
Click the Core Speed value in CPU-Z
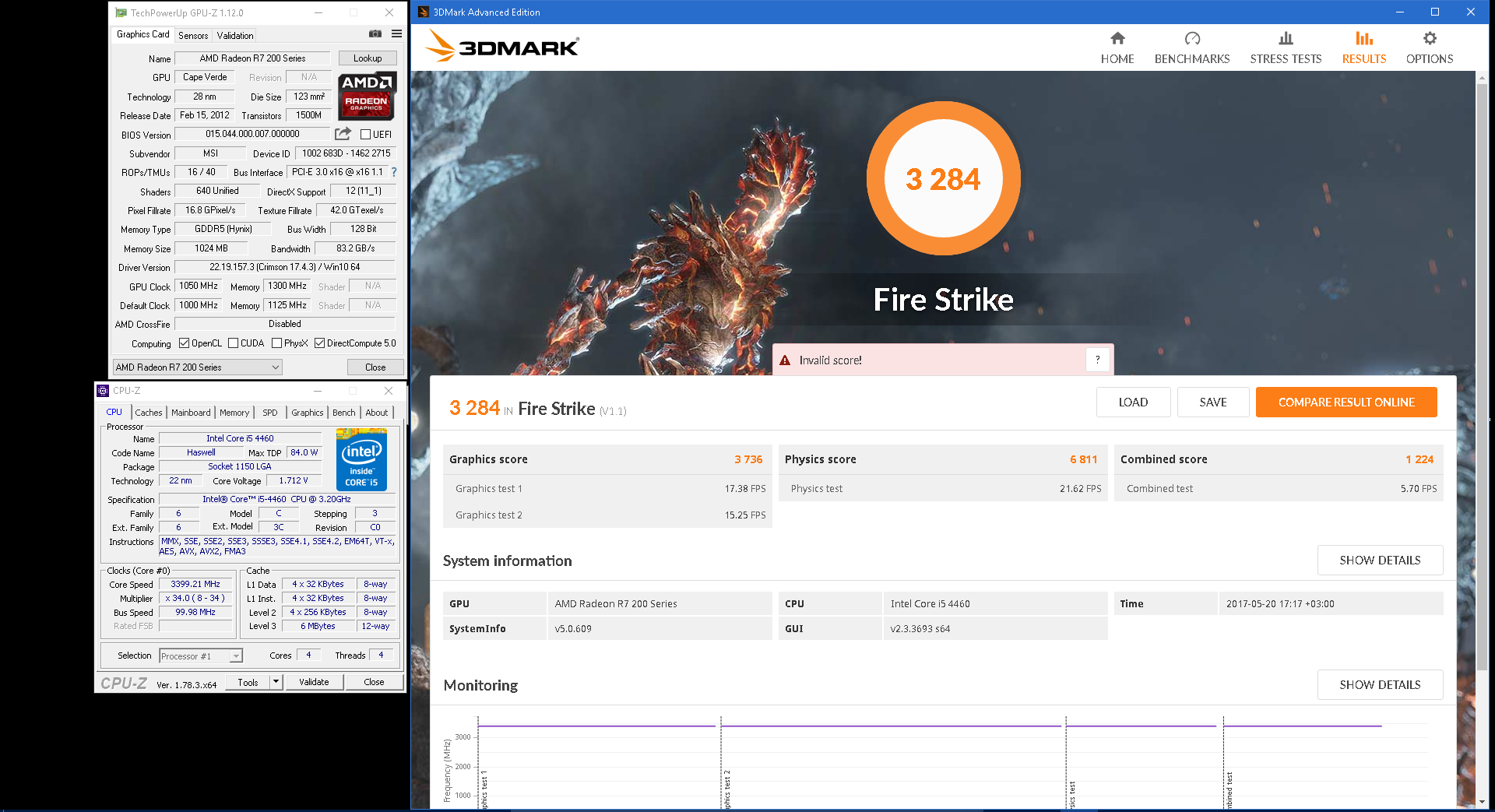pos(195,585)
